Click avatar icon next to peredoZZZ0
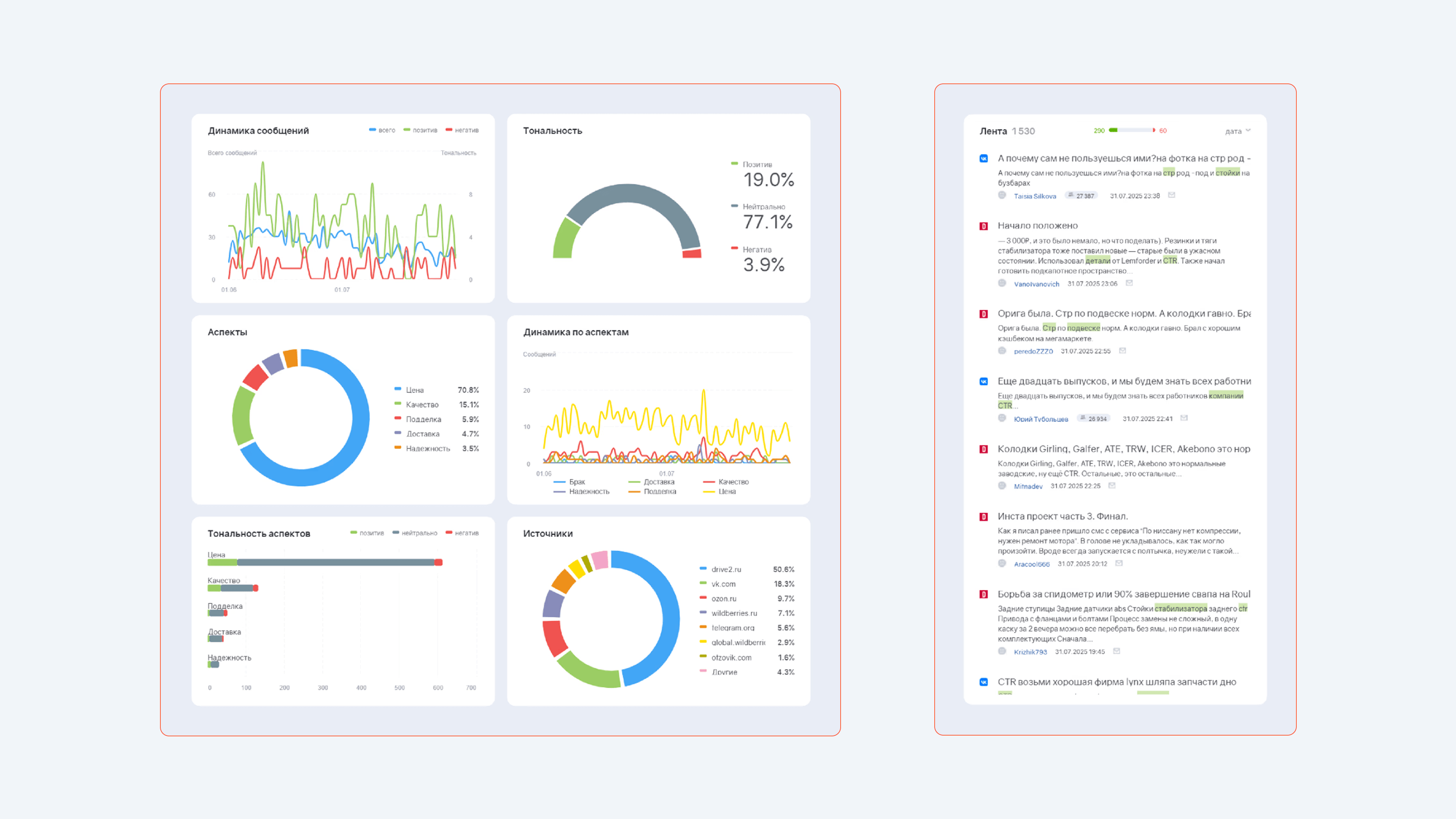 (1002, 351)
